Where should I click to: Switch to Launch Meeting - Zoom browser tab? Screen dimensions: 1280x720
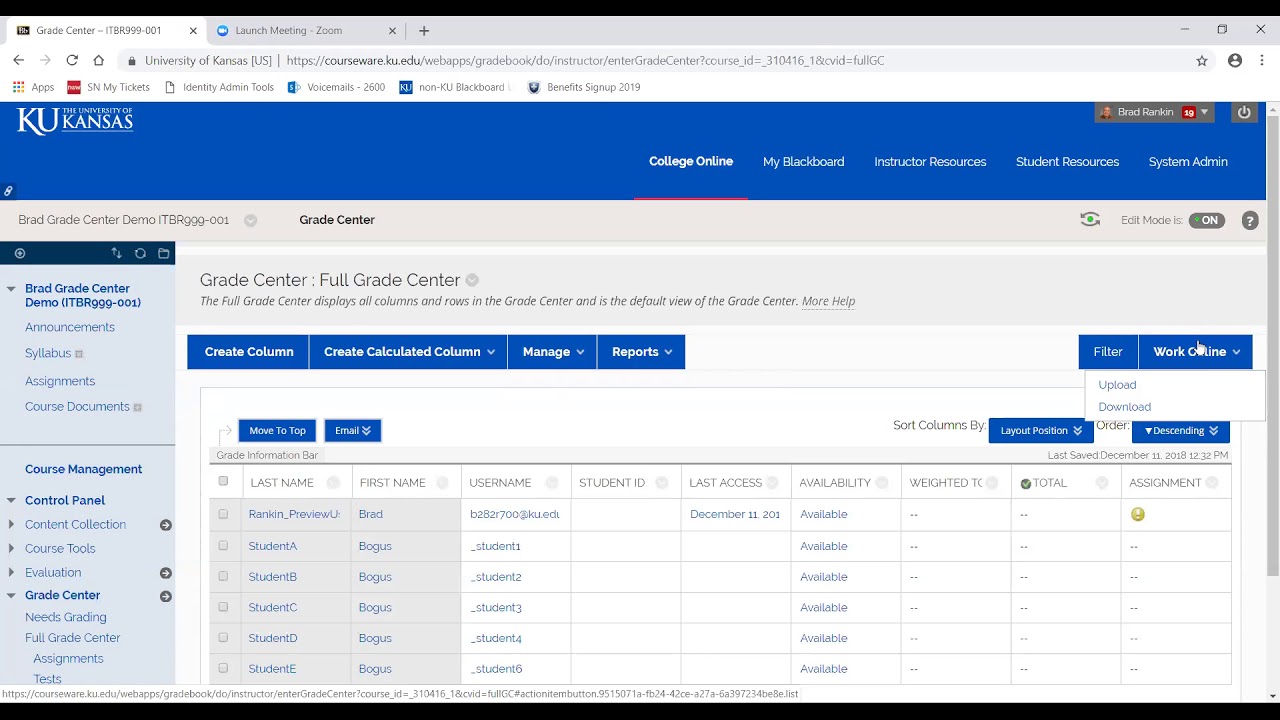(305, 30)
